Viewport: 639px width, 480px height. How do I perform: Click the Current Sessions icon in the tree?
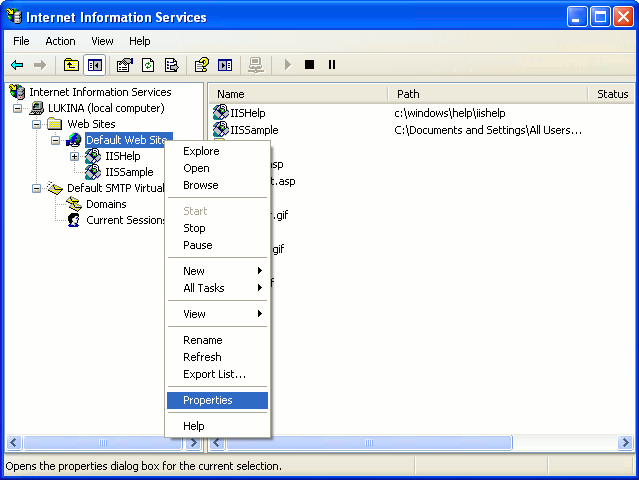pyautogui.click(x=73, y=220)
